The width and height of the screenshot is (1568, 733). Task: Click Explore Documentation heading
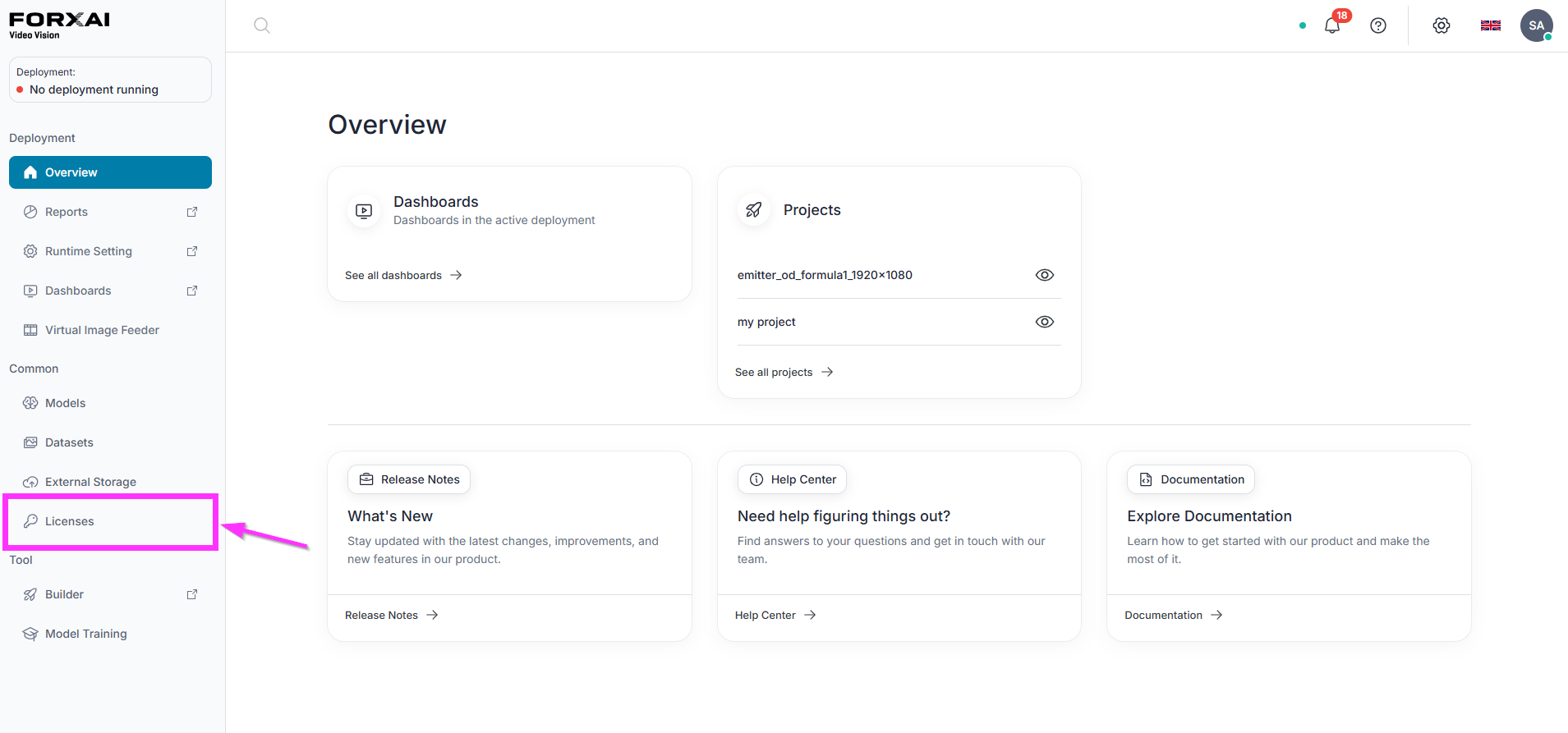point(1209,516)
